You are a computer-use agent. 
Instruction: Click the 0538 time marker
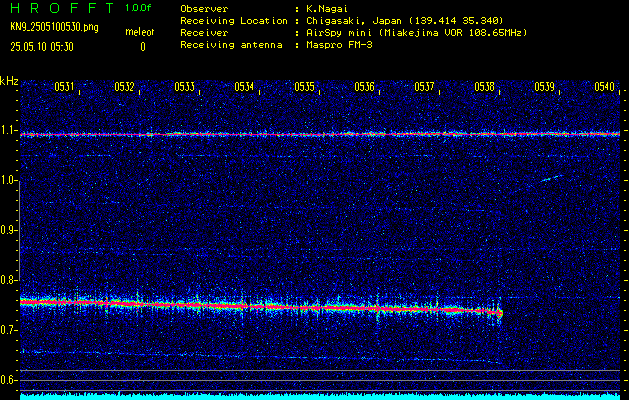484,87
